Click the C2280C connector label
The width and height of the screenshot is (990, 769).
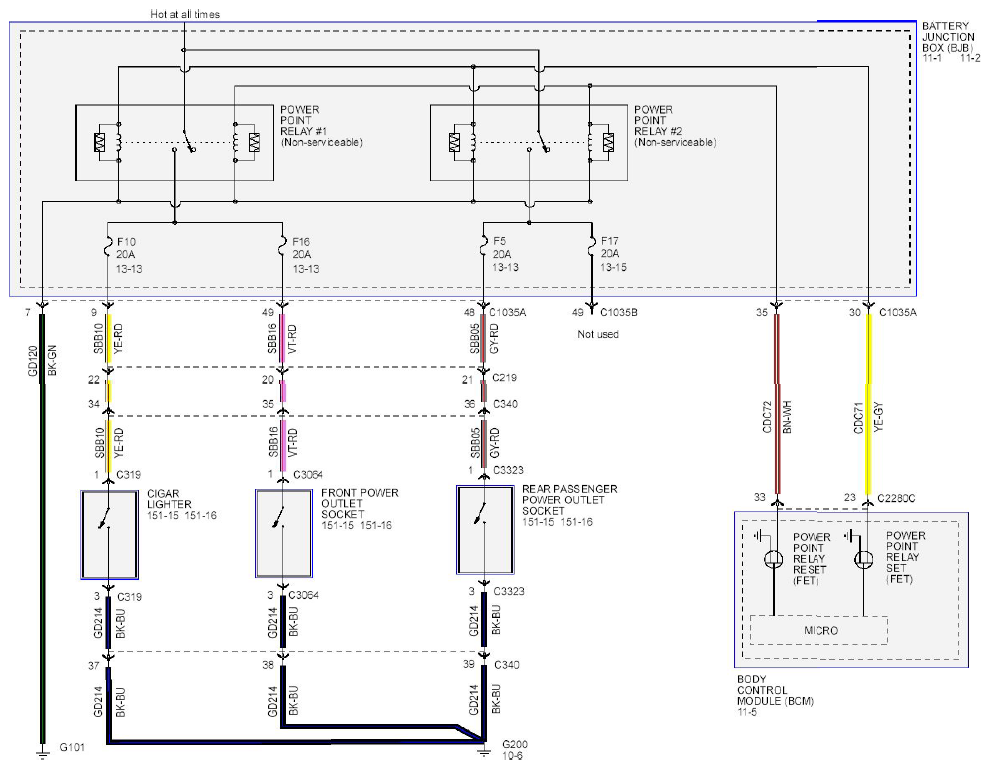pyautogui.click(x=896, y=498)
